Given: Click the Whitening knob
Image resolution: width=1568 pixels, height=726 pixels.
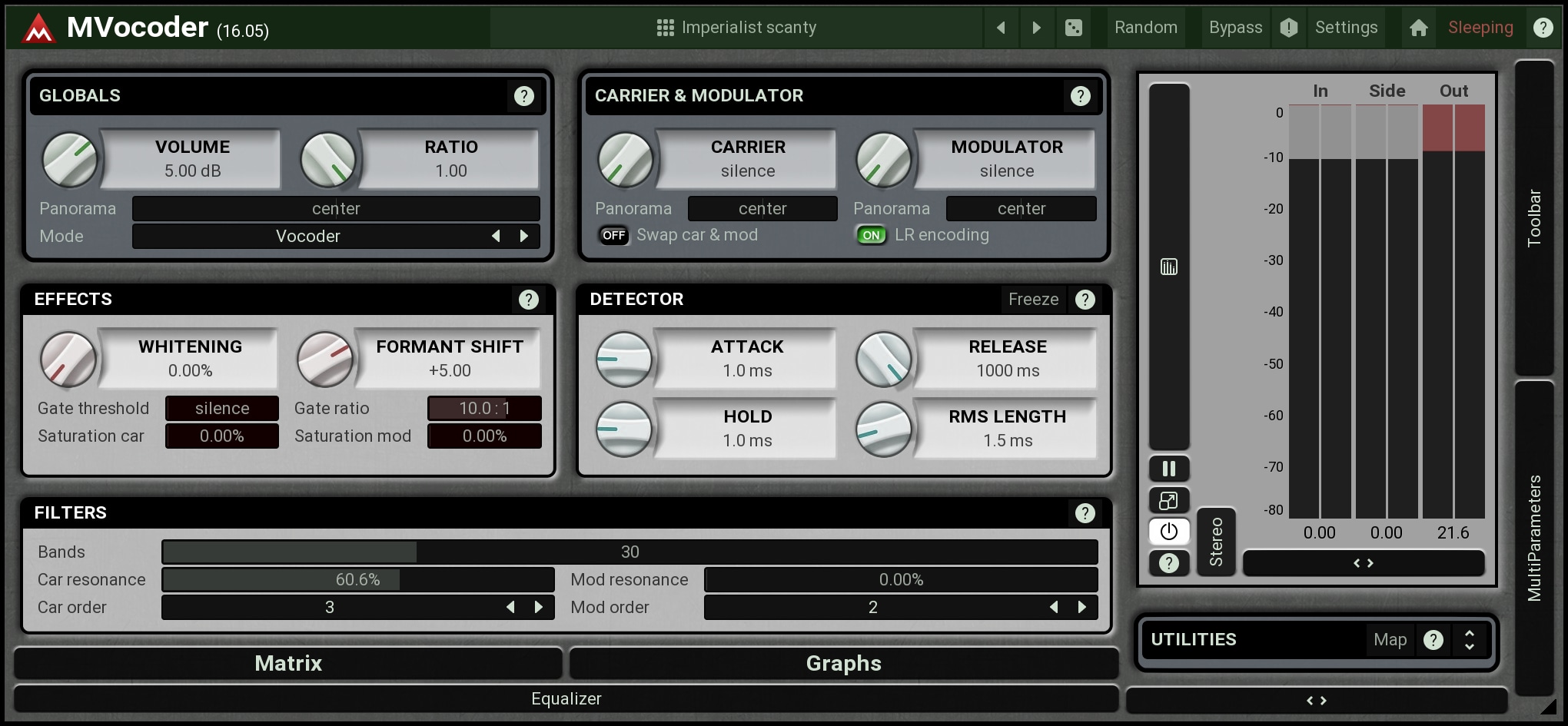Looking at the screenshot, I should tap(68, 360).
